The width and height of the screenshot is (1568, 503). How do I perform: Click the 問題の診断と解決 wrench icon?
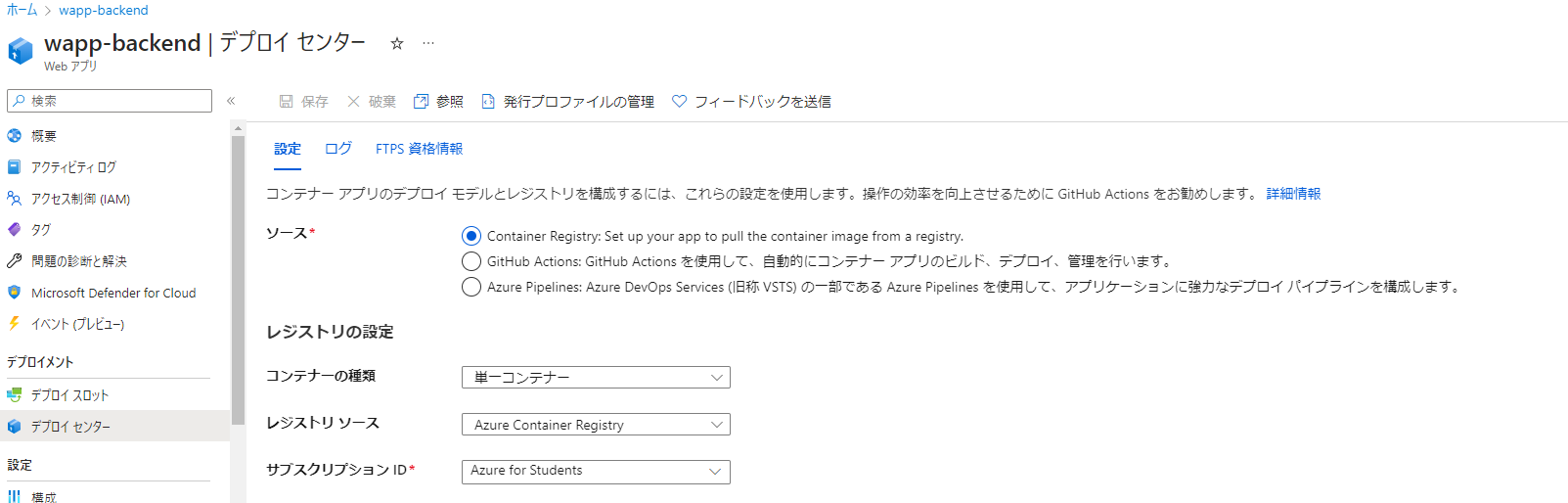pyautogui.click(x=14, y=261)
